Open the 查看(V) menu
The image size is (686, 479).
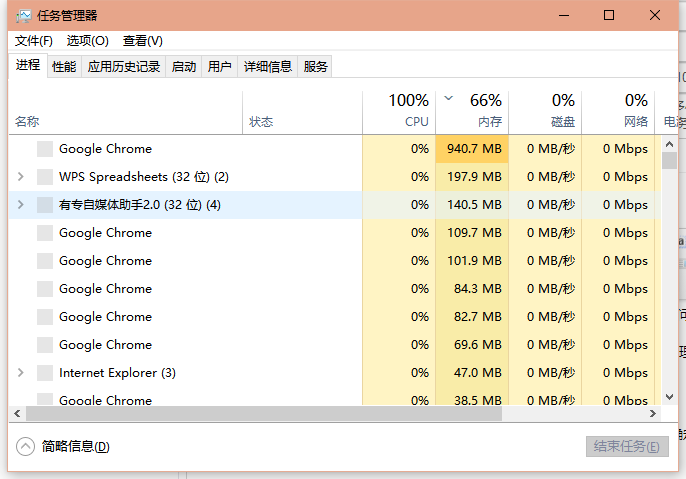coord(143,41)
